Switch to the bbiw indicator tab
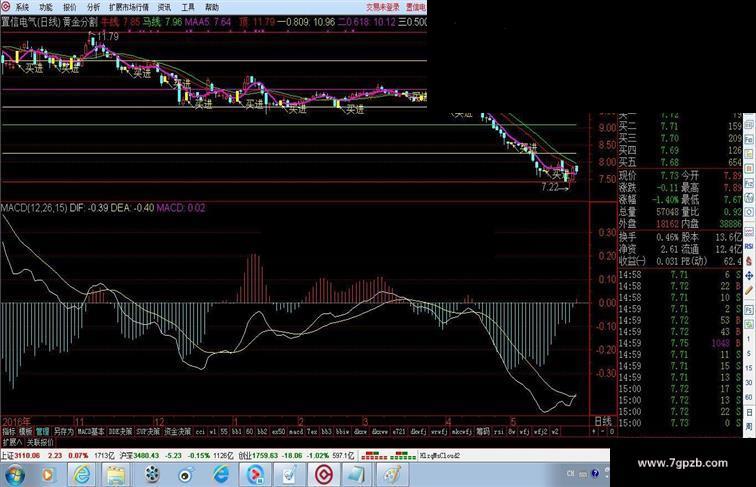Image resolution: width=756 pixels, height=487 pixels. (342, 432)
